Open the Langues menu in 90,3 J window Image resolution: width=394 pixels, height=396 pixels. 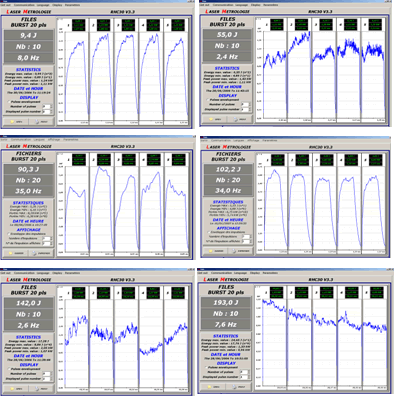click(x=39, y=139)
